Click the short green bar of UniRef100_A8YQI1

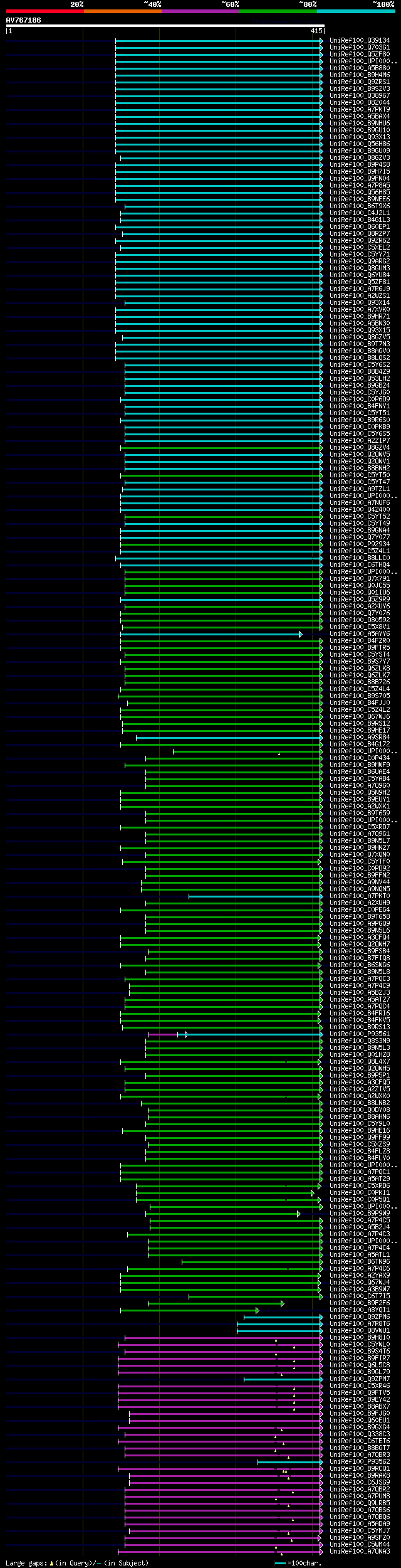(189, 1310)
